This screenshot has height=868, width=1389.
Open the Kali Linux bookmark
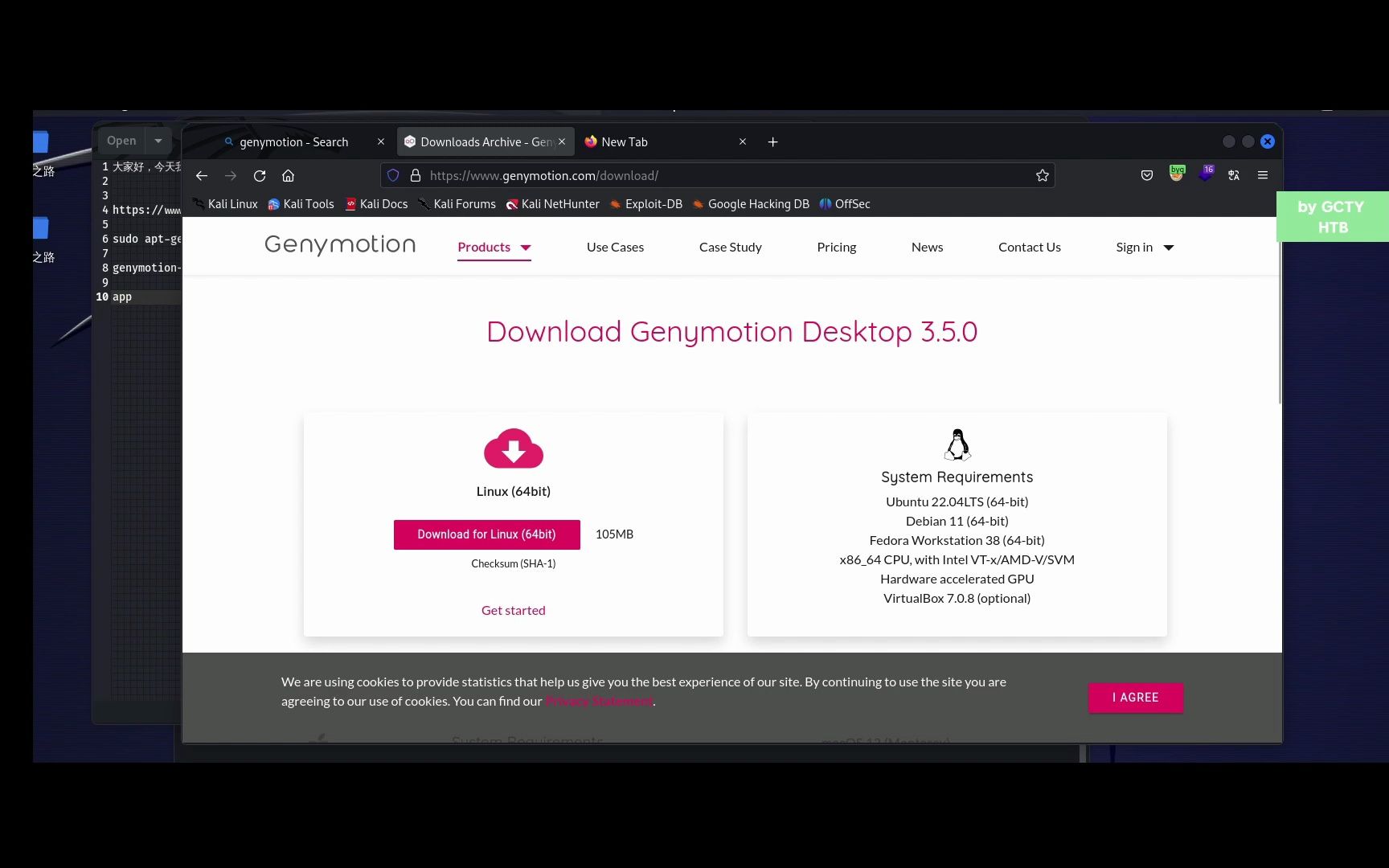pyautogui.click(x=226, y=204)
